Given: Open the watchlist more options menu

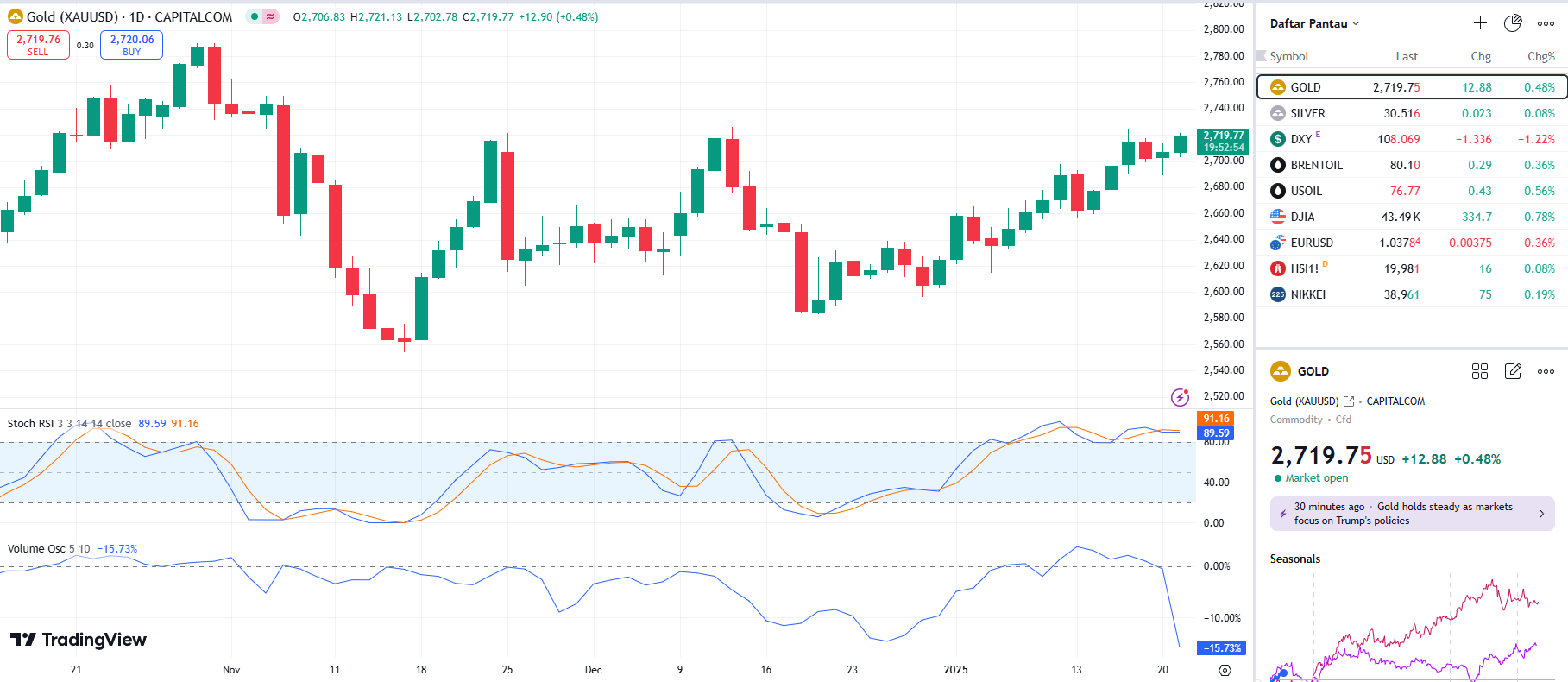Looking at the screenshot, I should pos(1546,23).
